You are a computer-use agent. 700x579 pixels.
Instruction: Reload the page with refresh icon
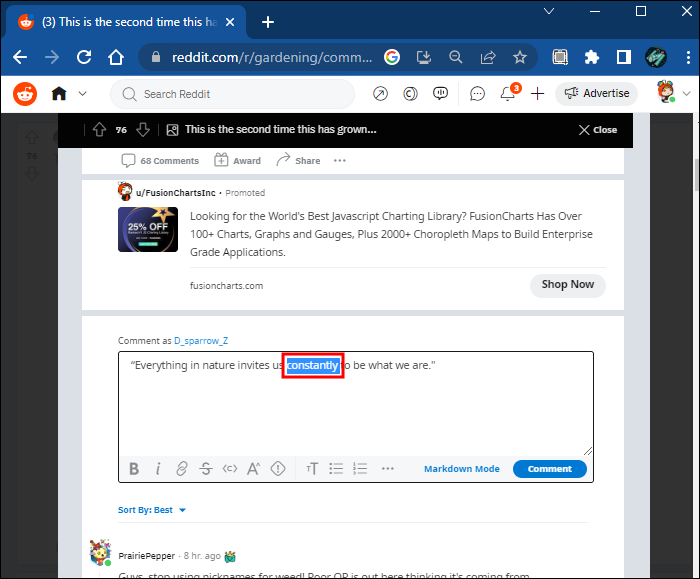pos(84,57)
